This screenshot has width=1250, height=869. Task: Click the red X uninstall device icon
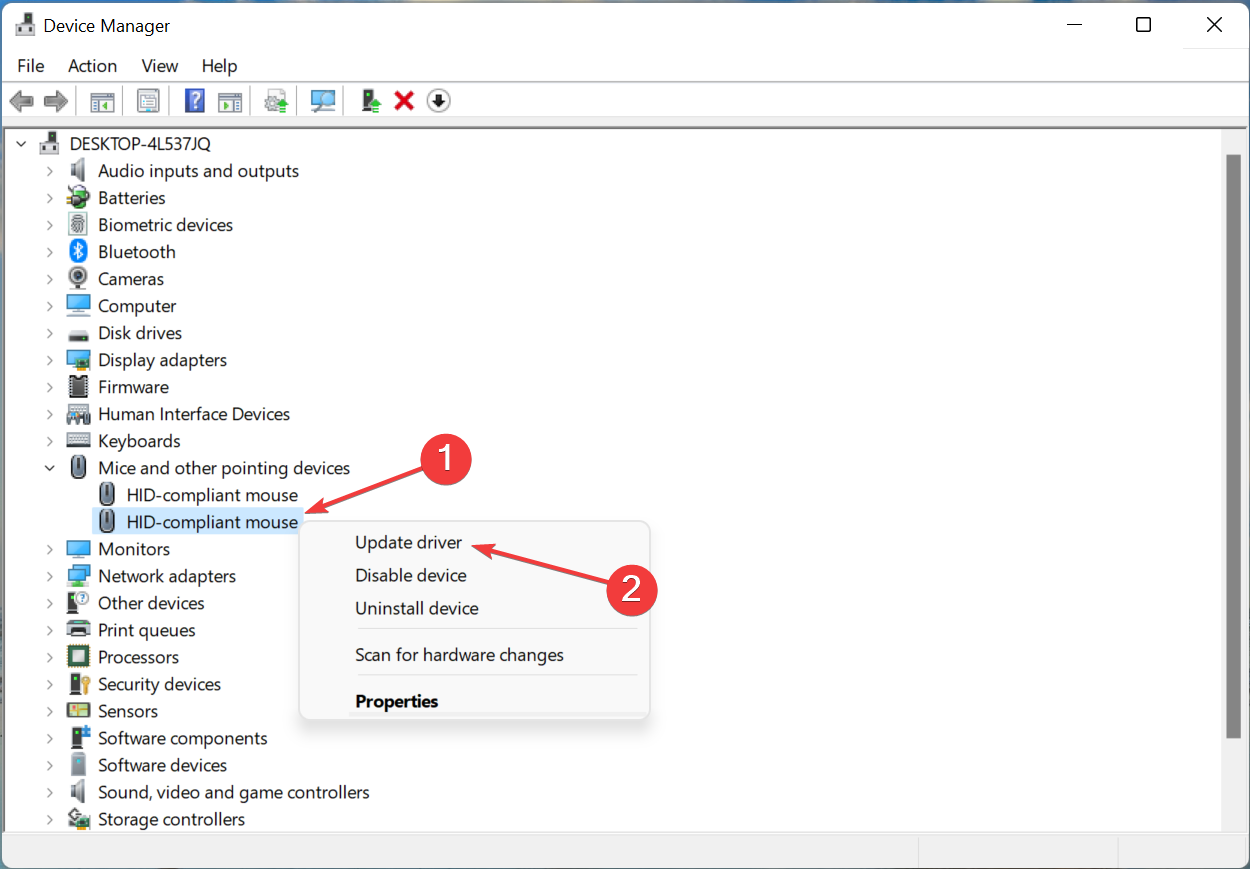point(404,101)
